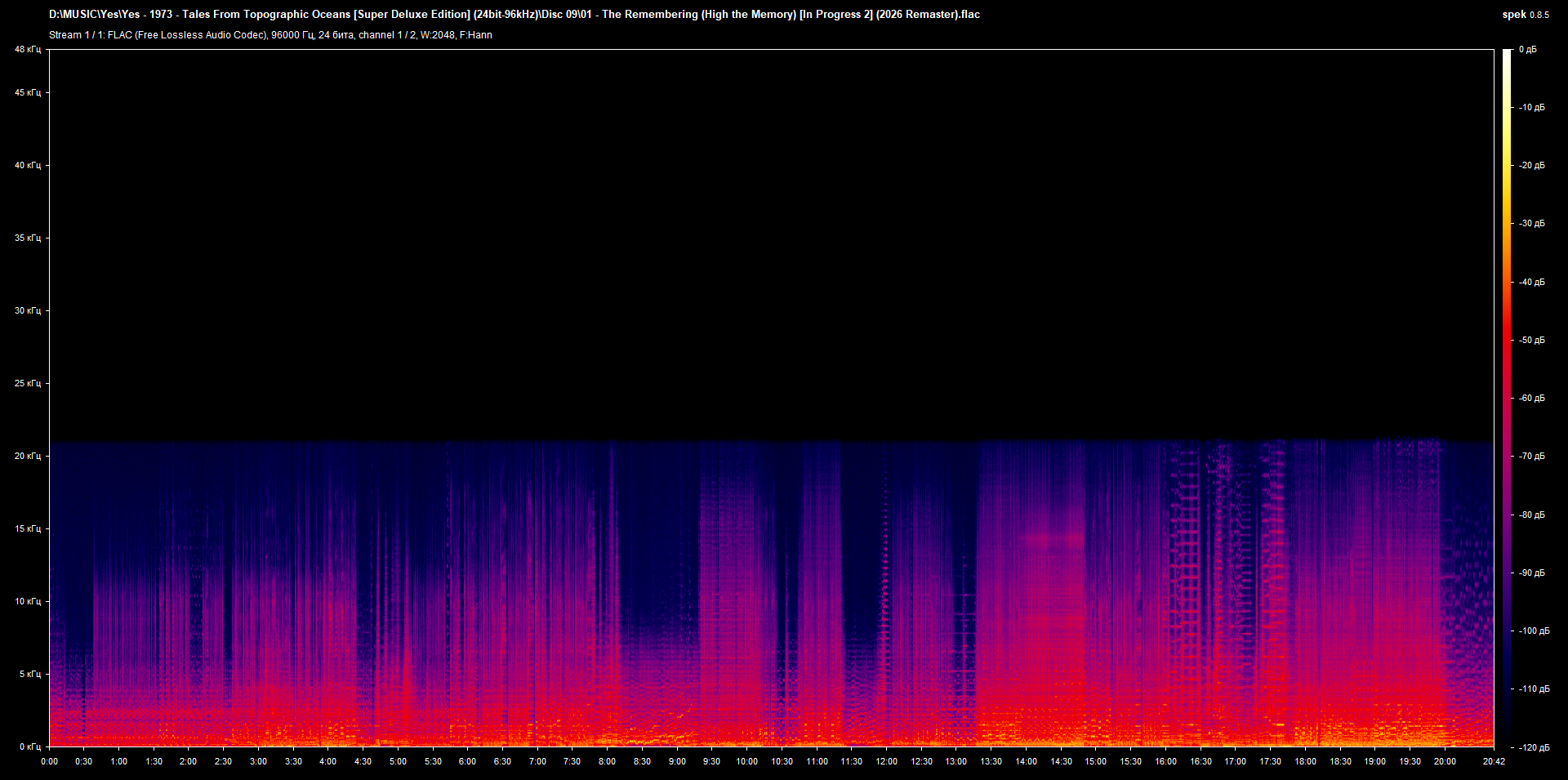The width and height of the screenshot is (1568, 780).
Task: Click the '15:00' time axis label
Action: [1095, 761]
